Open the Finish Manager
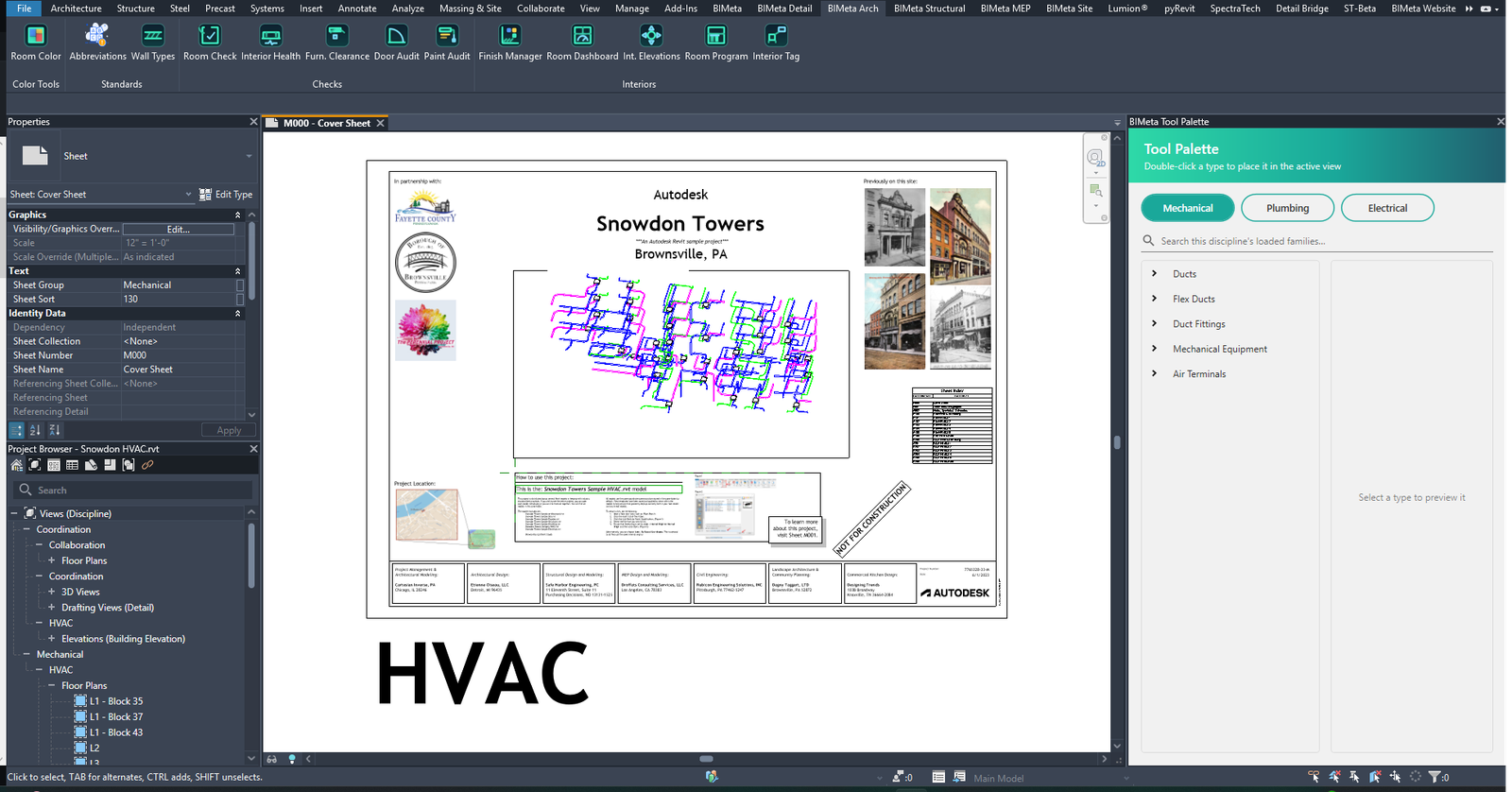The height and width of the screenshot is (792, 1512). click(x=510, y=43)
